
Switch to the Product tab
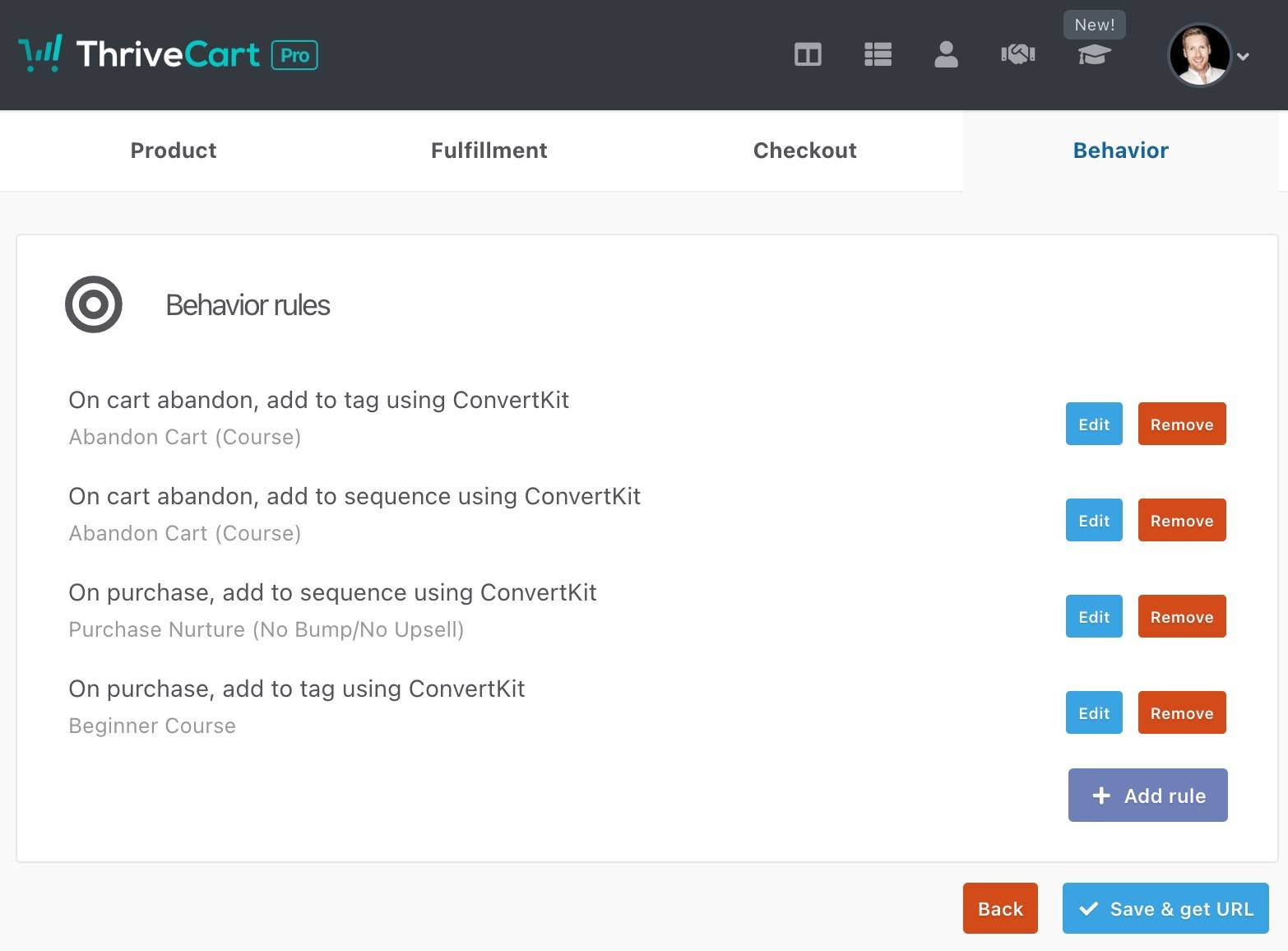point(174,151)
